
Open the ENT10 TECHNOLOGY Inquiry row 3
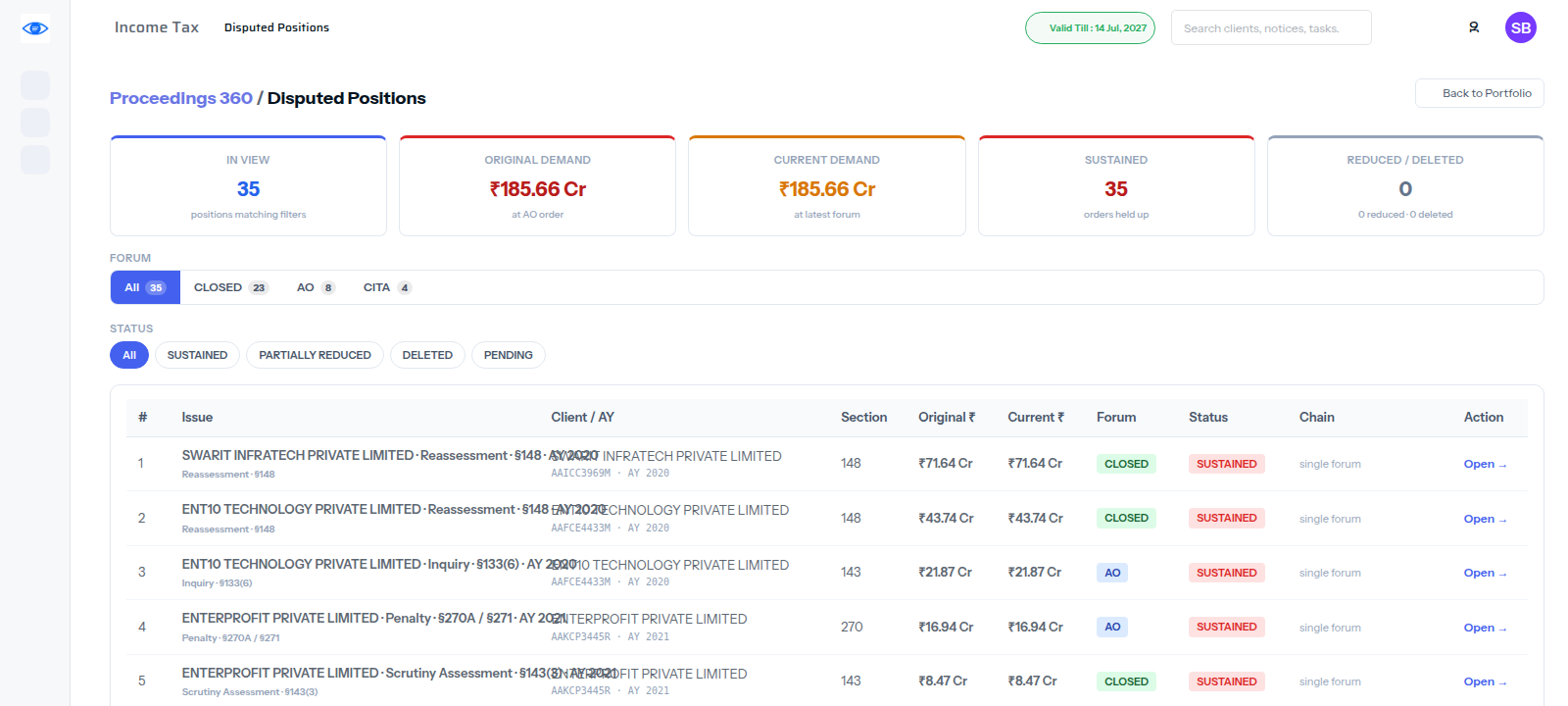pyautogui.click(x=1485, y=573)
